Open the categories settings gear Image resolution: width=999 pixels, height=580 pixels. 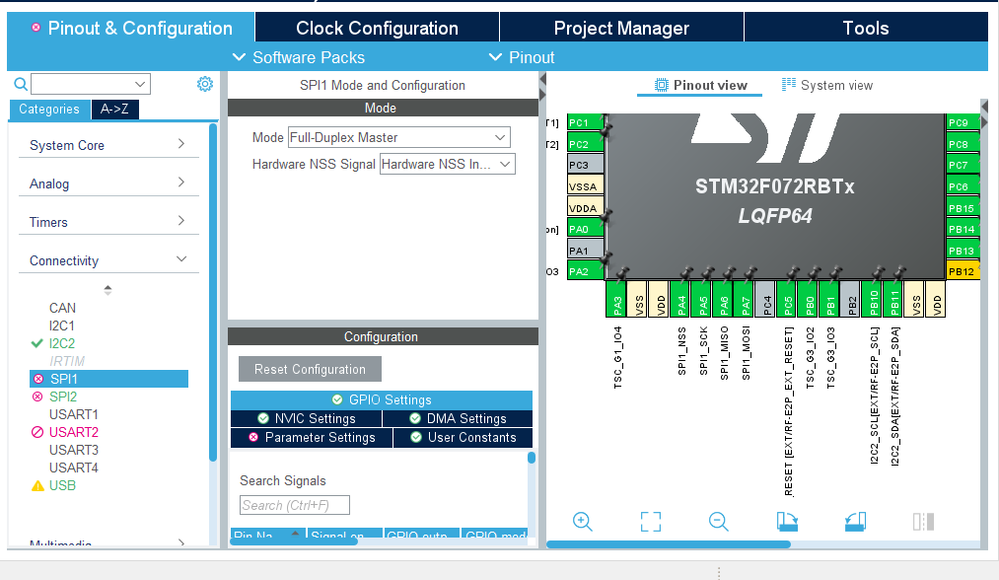[205, 84]
